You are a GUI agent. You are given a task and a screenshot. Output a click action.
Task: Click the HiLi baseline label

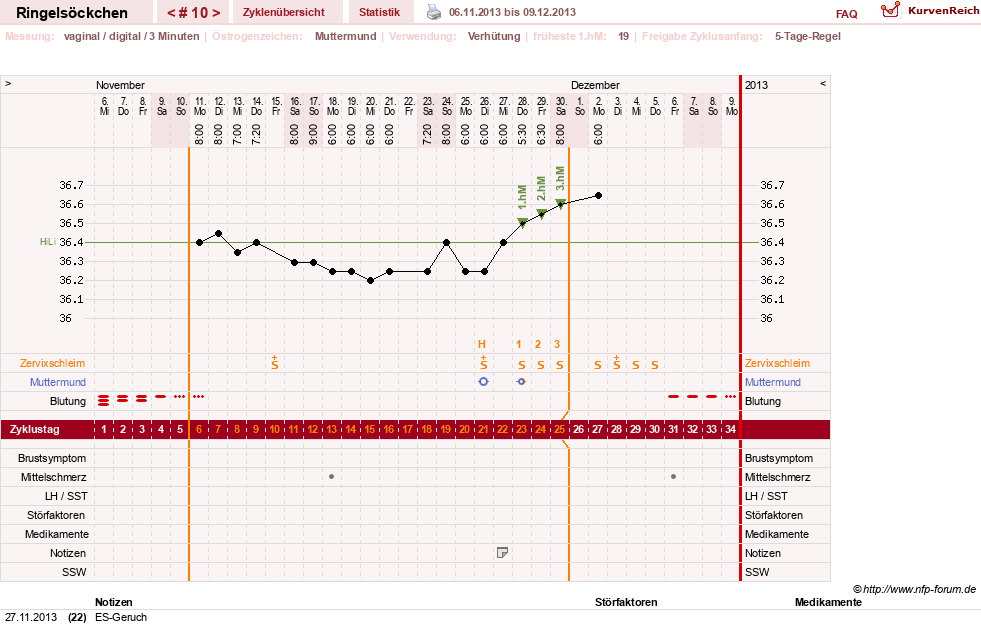click(x=48, y=242)
